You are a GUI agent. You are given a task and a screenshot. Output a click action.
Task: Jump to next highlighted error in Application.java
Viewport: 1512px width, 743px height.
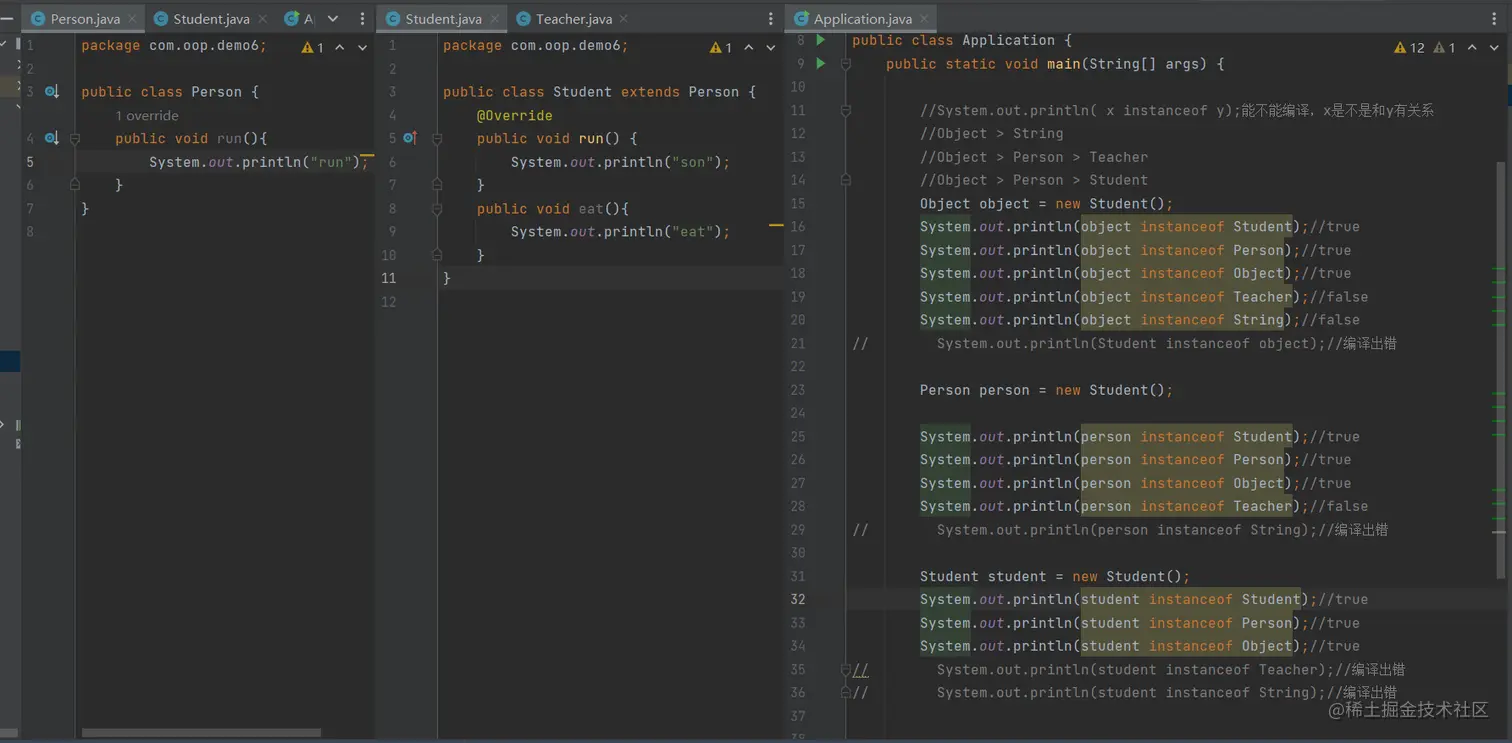(x=1494, y=48)
